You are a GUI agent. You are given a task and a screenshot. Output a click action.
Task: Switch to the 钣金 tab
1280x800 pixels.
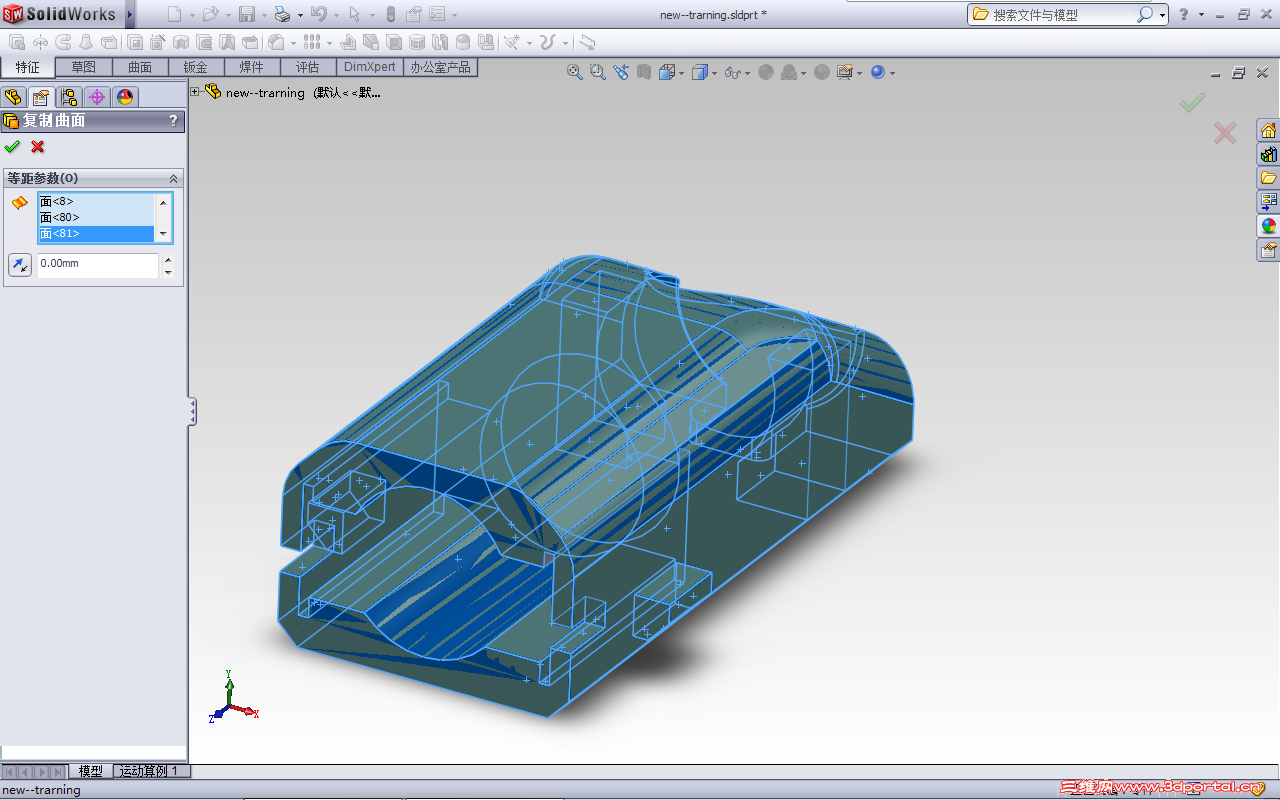[x=195, y=67]
